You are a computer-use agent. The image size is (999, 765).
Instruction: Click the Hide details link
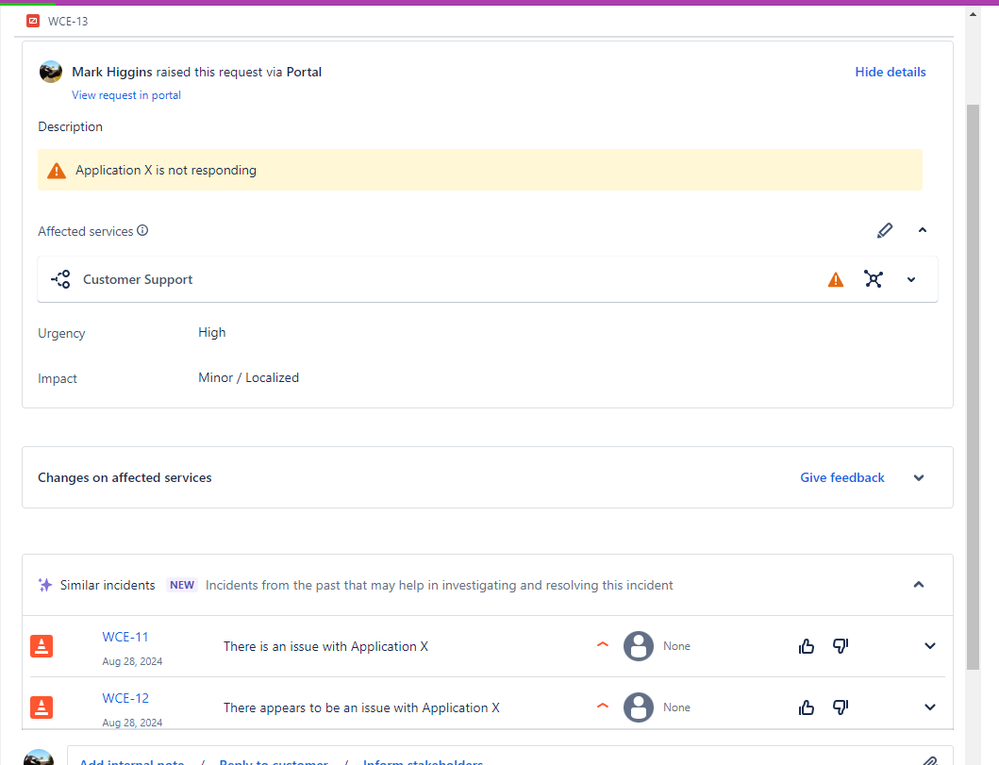coord(890,71)
